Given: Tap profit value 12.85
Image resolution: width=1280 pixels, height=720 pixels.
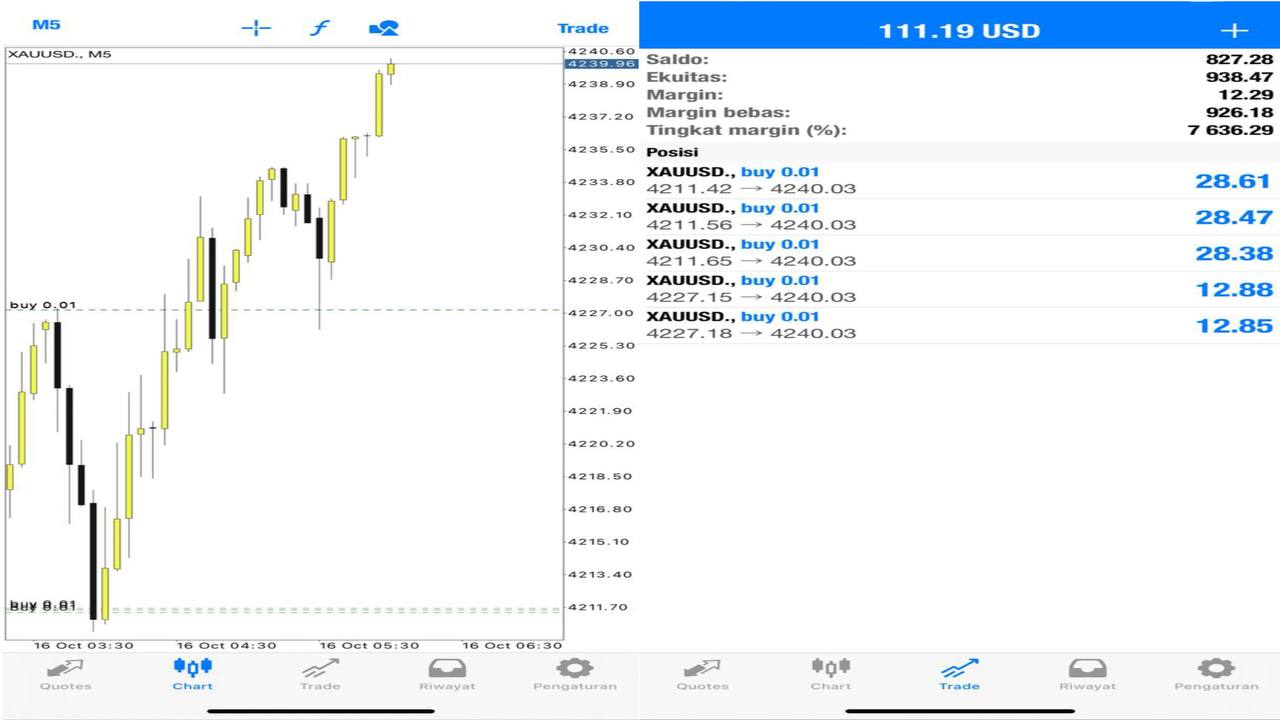Looking at the screenshot, I should (x=1234, y=325).
